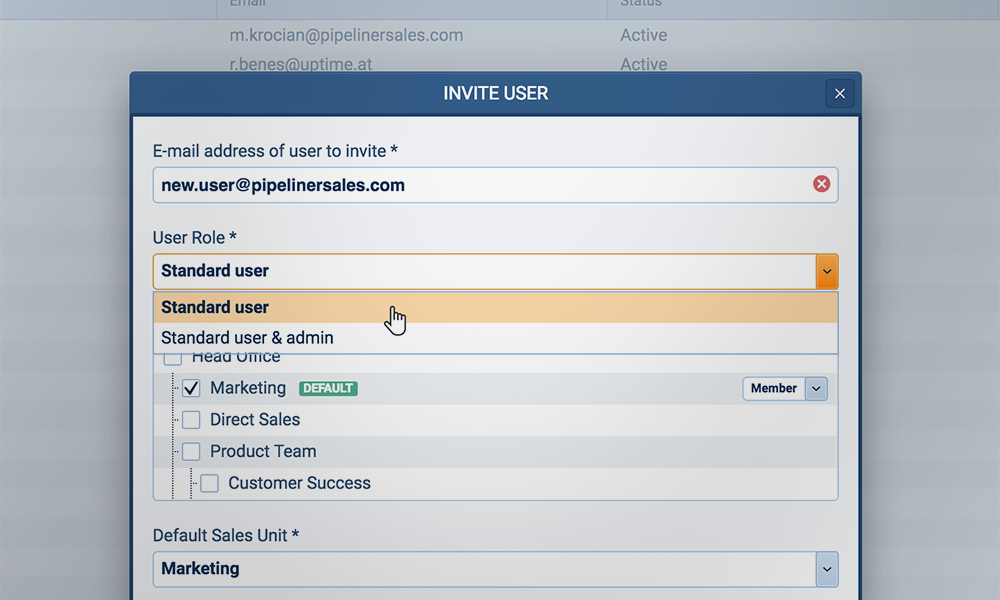Click the e-mail address input field
This screenshot has height=600, width=1000.
(480, 185)
